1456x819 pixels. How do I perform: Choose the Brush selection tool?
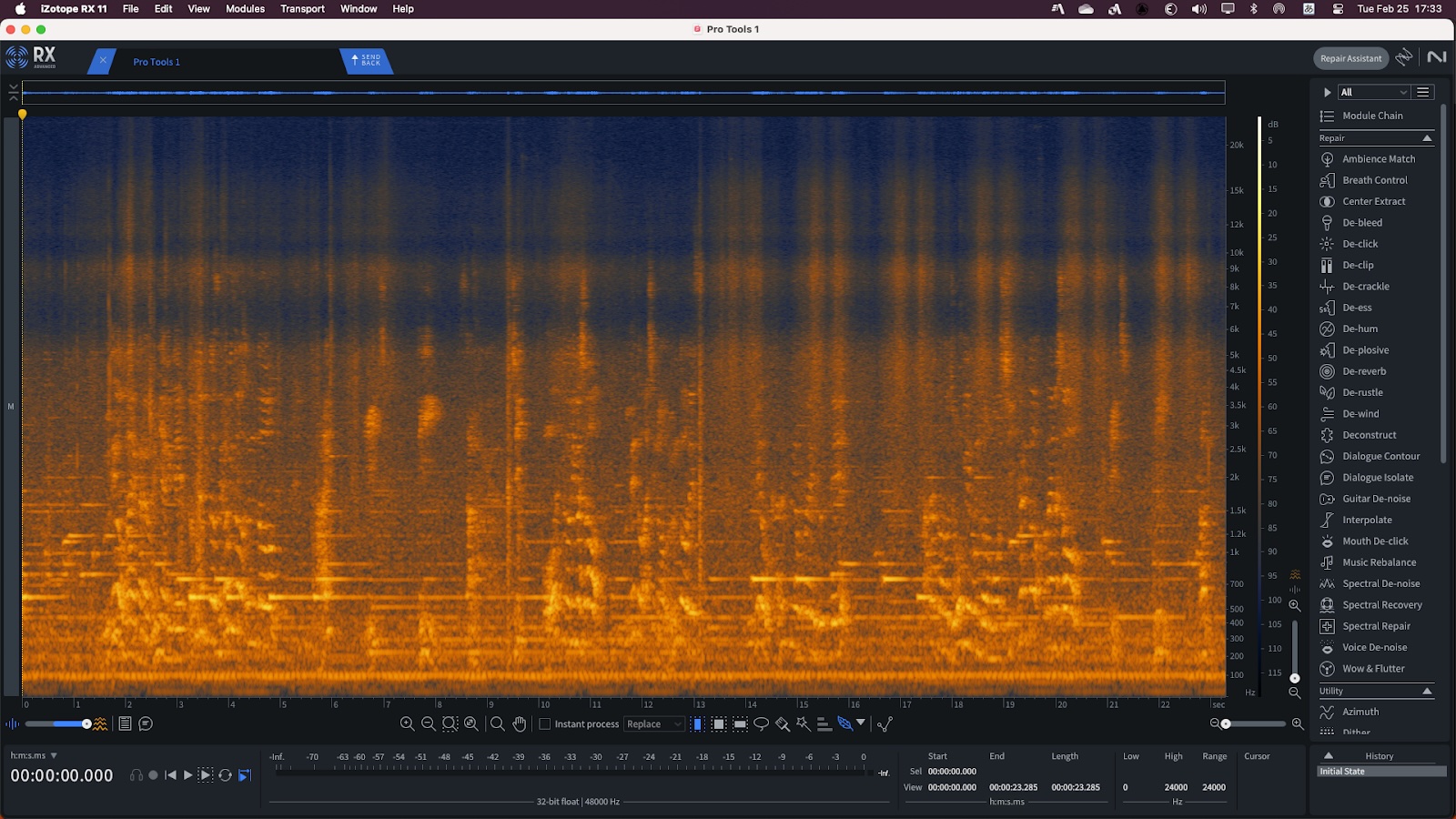click(782, 724)
